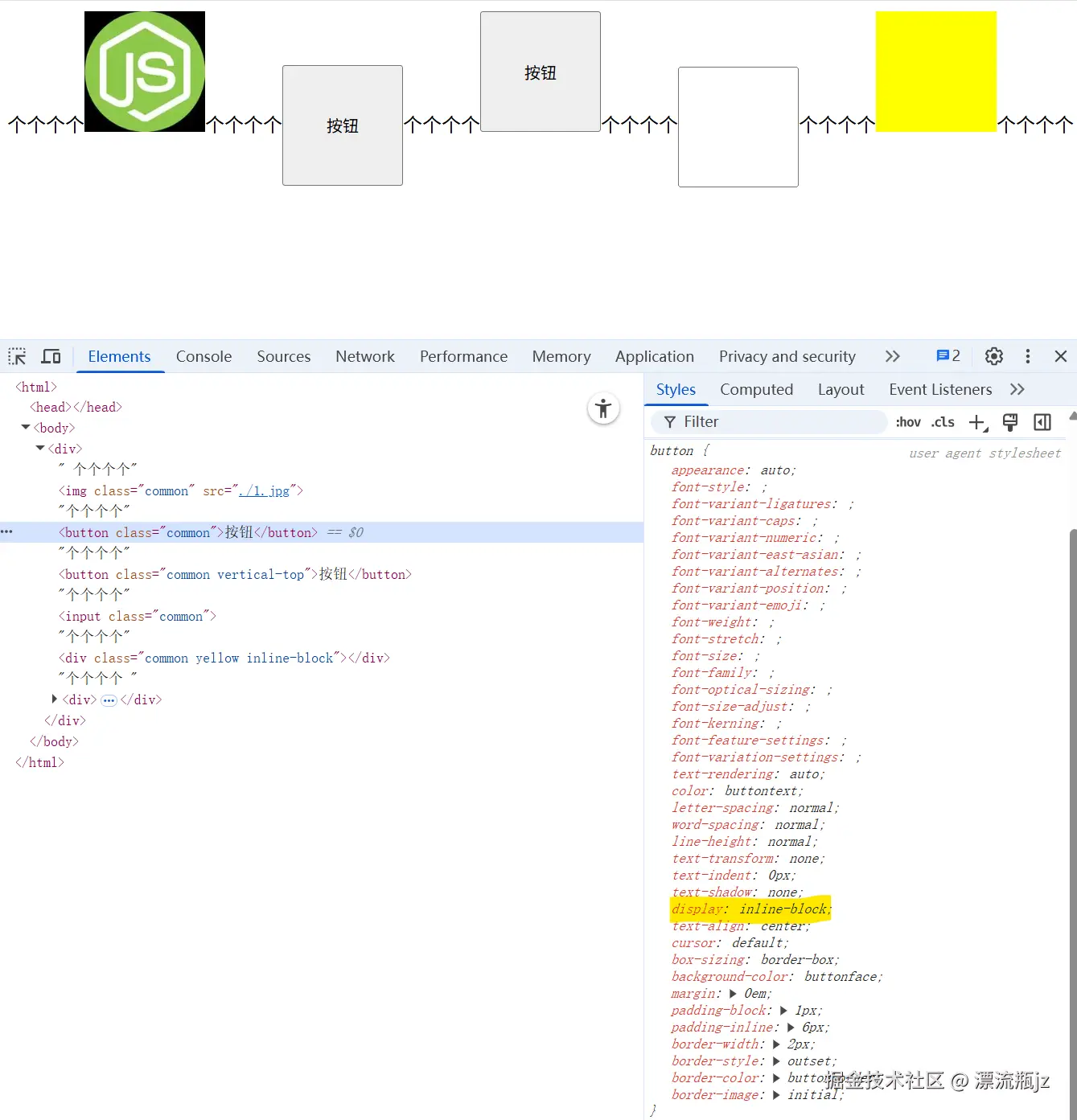Click the background-color: buttonface declaration

pyautogui.click(x=777, y=977)
